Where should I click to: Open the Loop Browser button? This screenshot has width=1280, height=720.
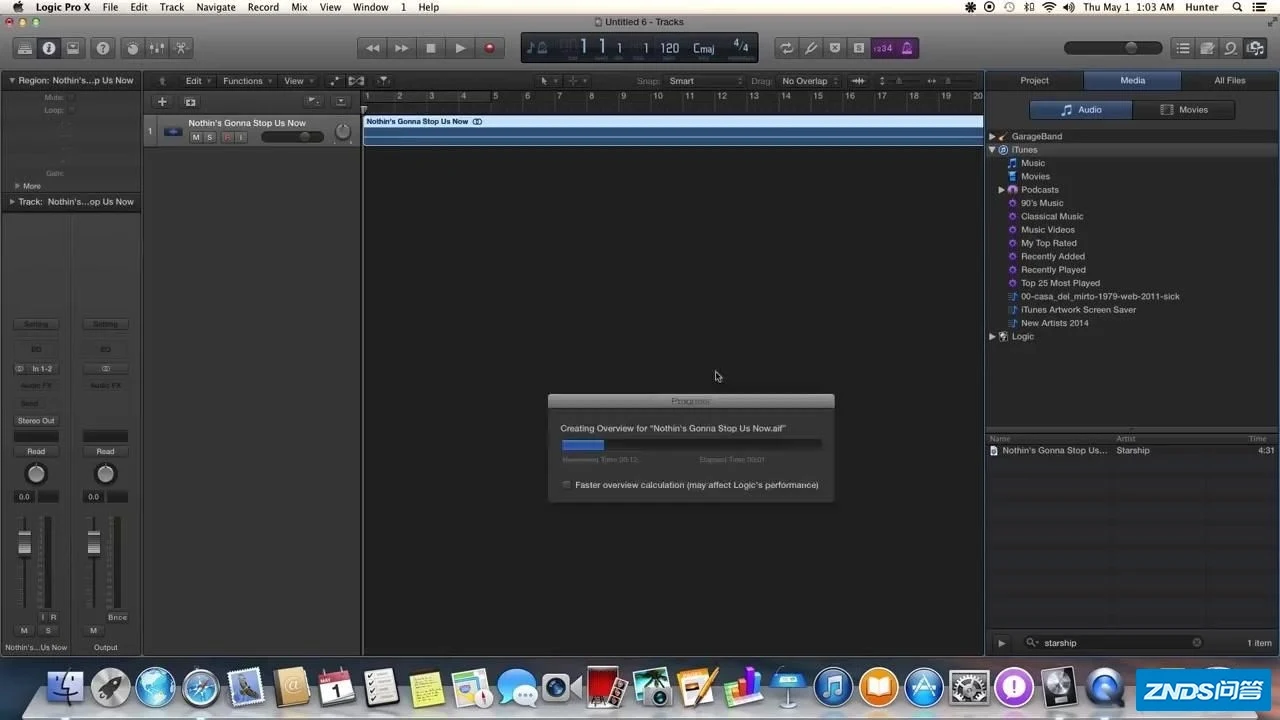pos(1230,48)
